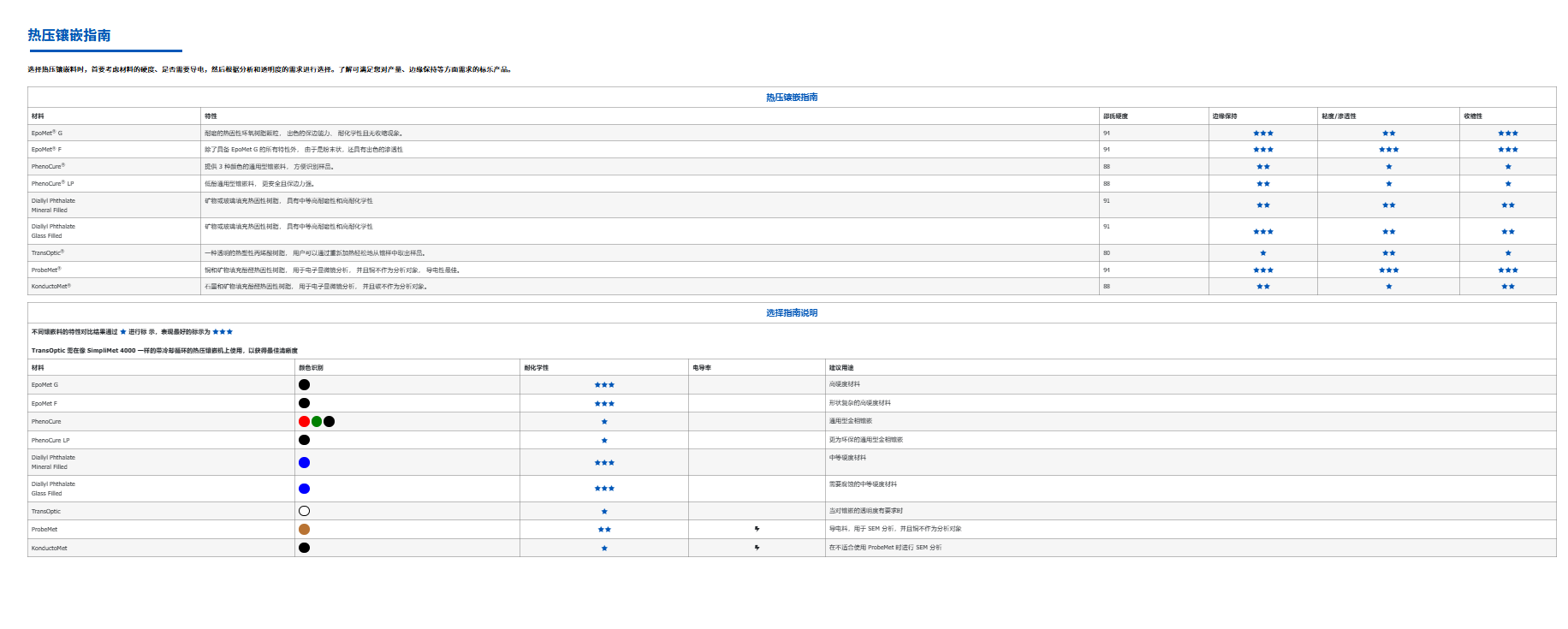The image size is (1568, 629).
Task: Click 耐化学性 stars for Diallyl Phthalate Mineral Filled
Action: [x=604, y=463]
